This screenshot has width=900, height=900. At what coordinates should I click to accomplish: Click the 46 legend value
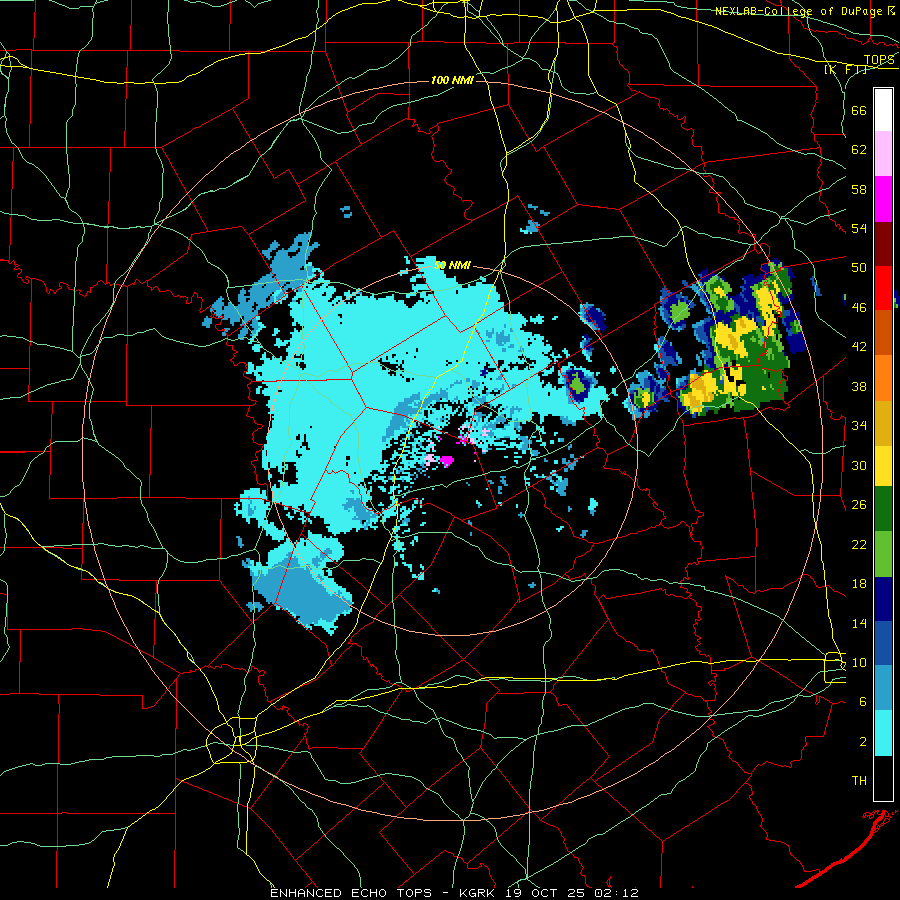tap(859, 308)
